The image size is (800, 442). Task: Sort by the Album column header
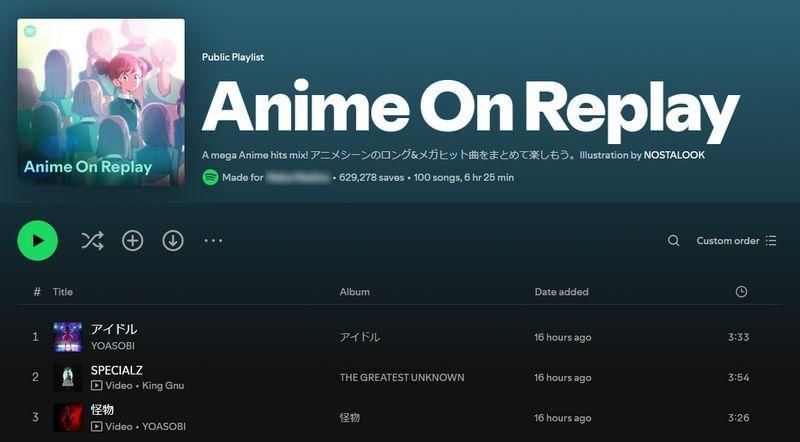point(354,292)
